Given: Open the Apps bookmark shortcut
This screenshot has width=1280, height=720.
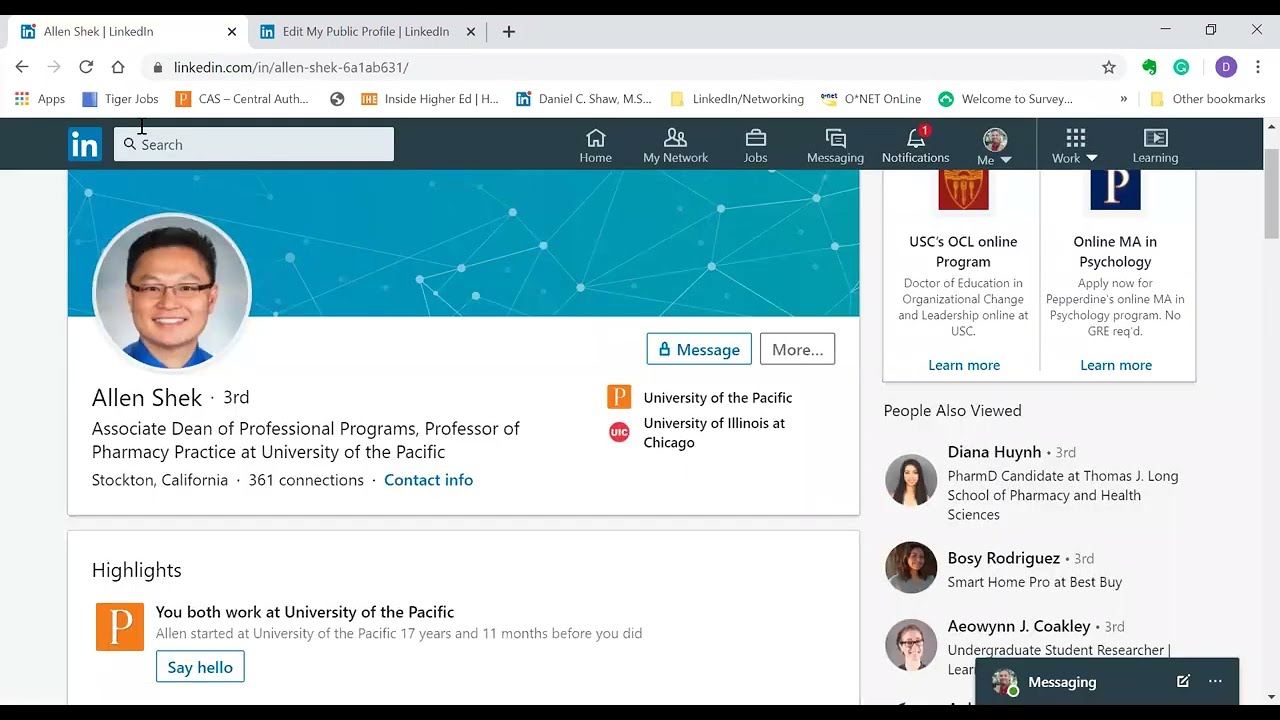Looking at the screenshot, I should (40, 99).
